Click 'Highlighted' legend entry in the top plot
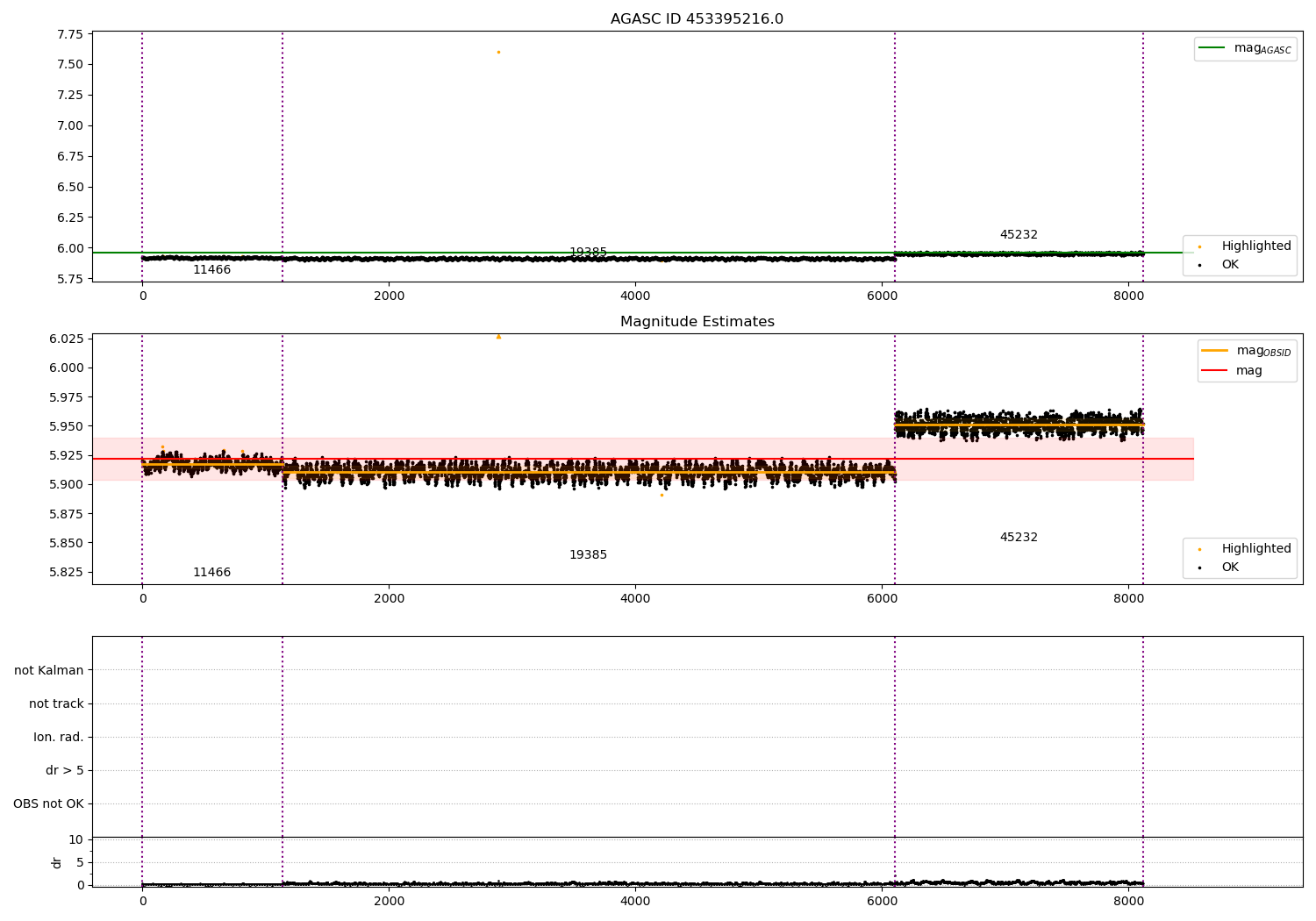This screenshot has height=921, width=1316. 1244,246
